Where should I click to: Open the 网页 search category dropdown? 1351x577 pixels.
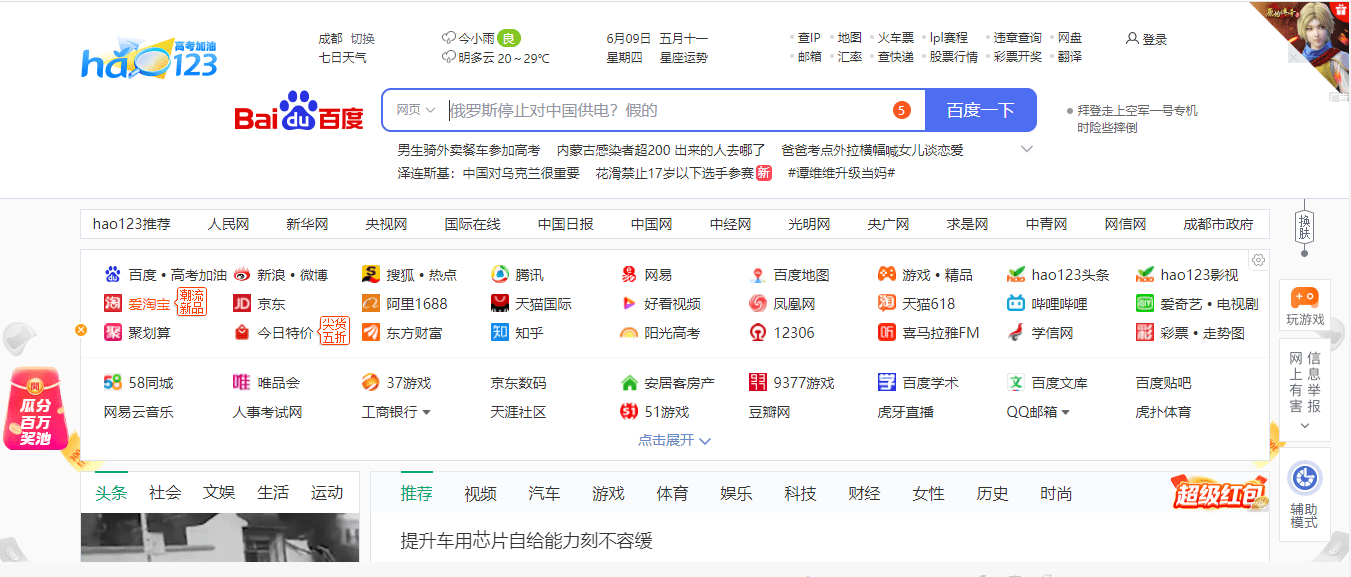pos(414,109)
